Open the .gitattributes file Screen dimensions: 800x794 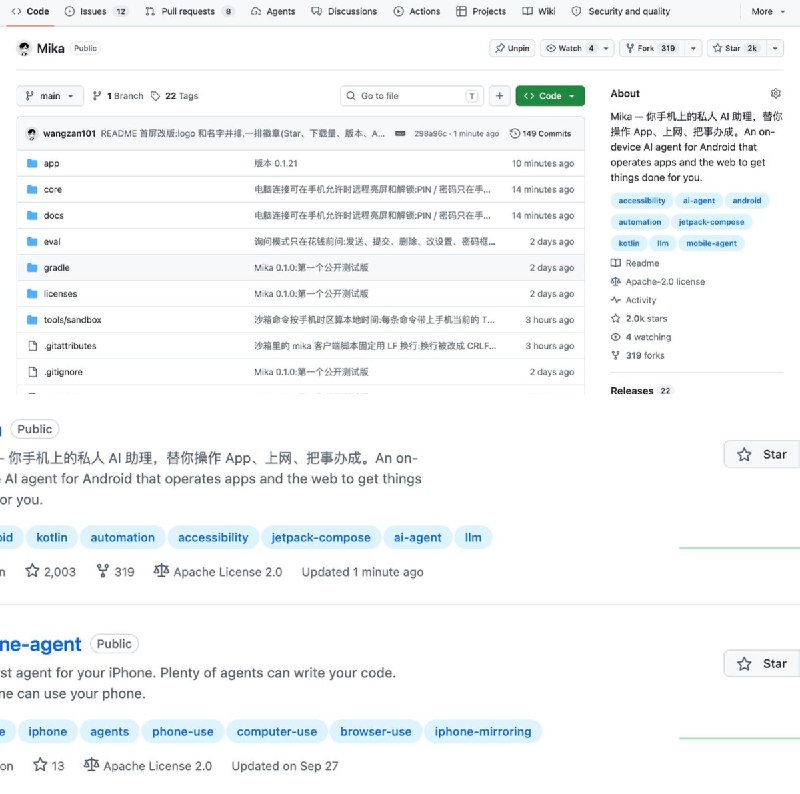pos(70,345)
